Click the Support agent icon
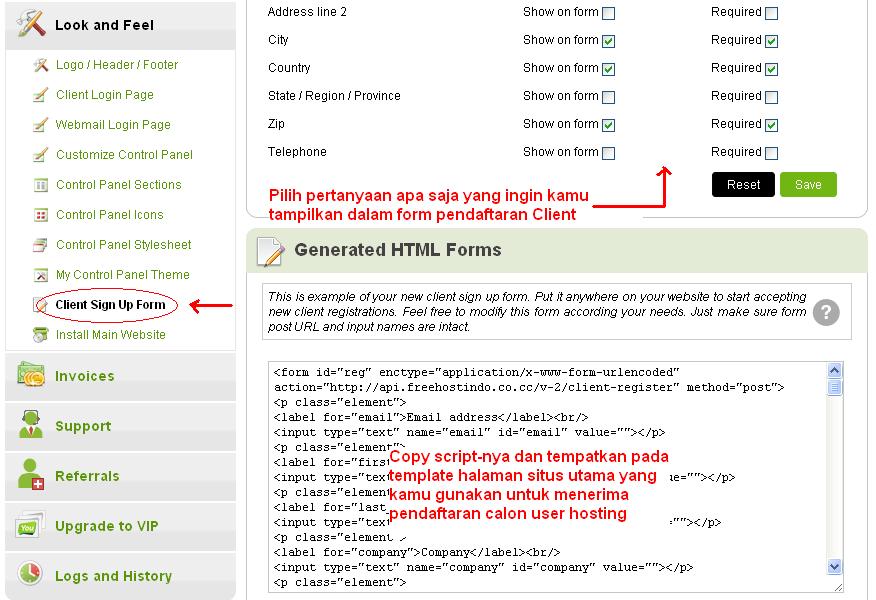This screenshot has width=876, height=600. (x=31, y=425)
